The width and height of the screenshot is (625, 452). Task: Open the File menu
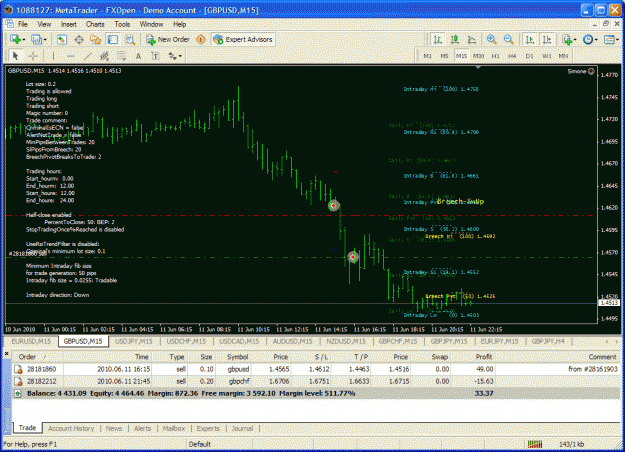(23, 24)
